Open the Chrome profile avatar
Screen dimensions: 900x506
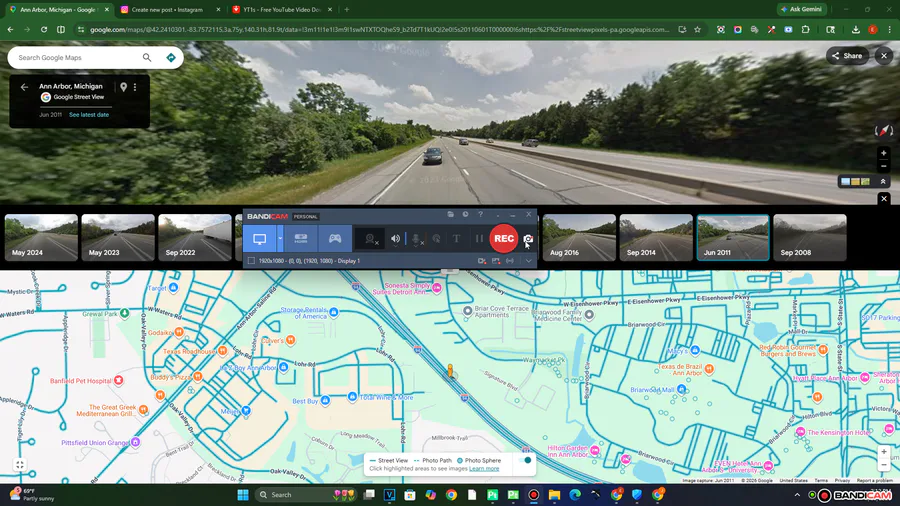(x=873, y=29)
